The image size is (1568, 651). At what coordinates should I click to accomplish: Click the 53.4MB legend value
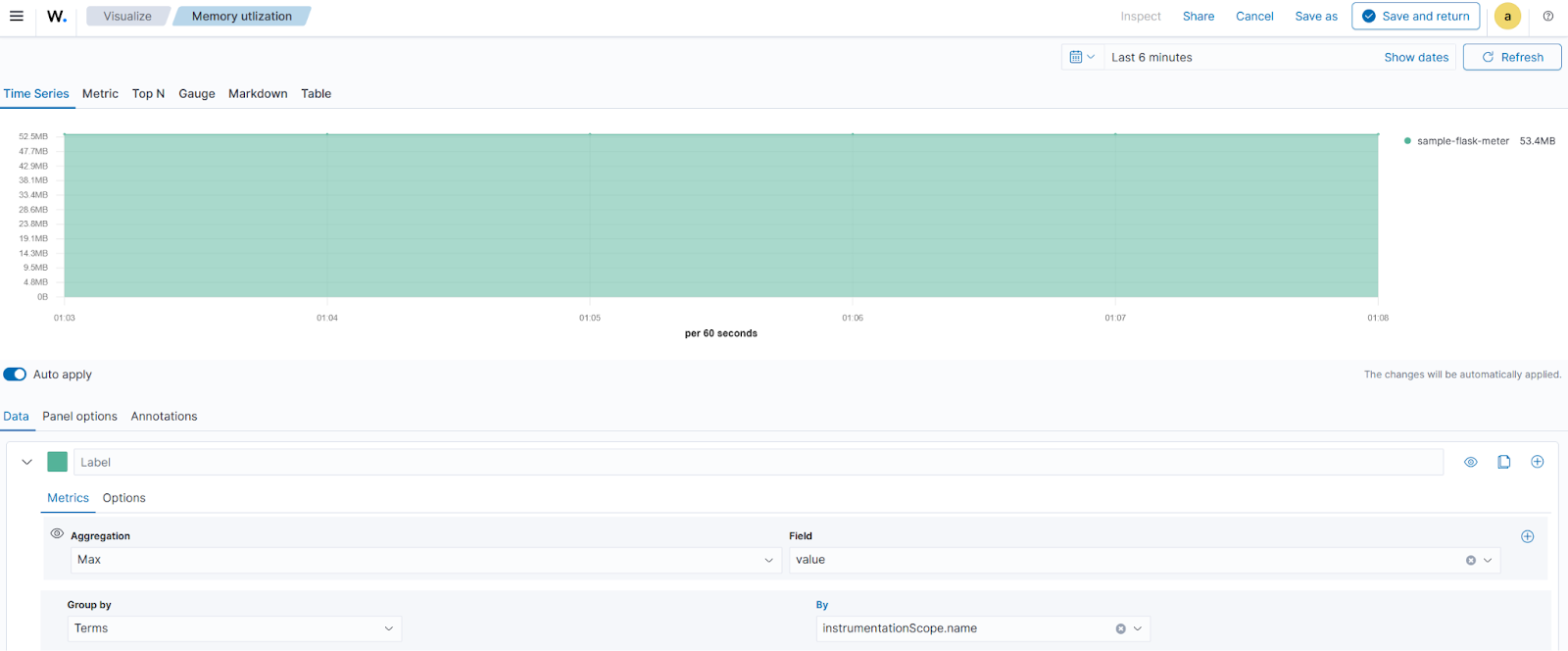pyautogui.click(x=1538, y=141)
